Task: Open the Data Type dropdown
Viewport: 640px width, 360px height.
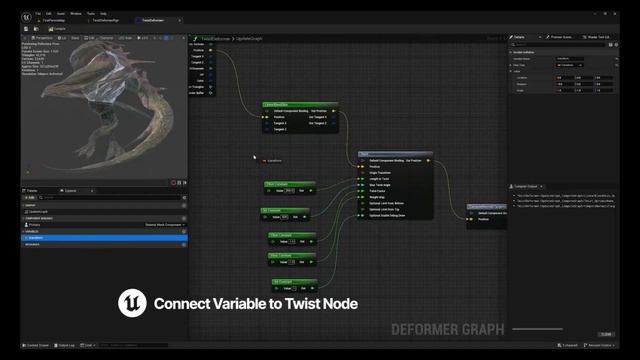Action: (569, 65)
